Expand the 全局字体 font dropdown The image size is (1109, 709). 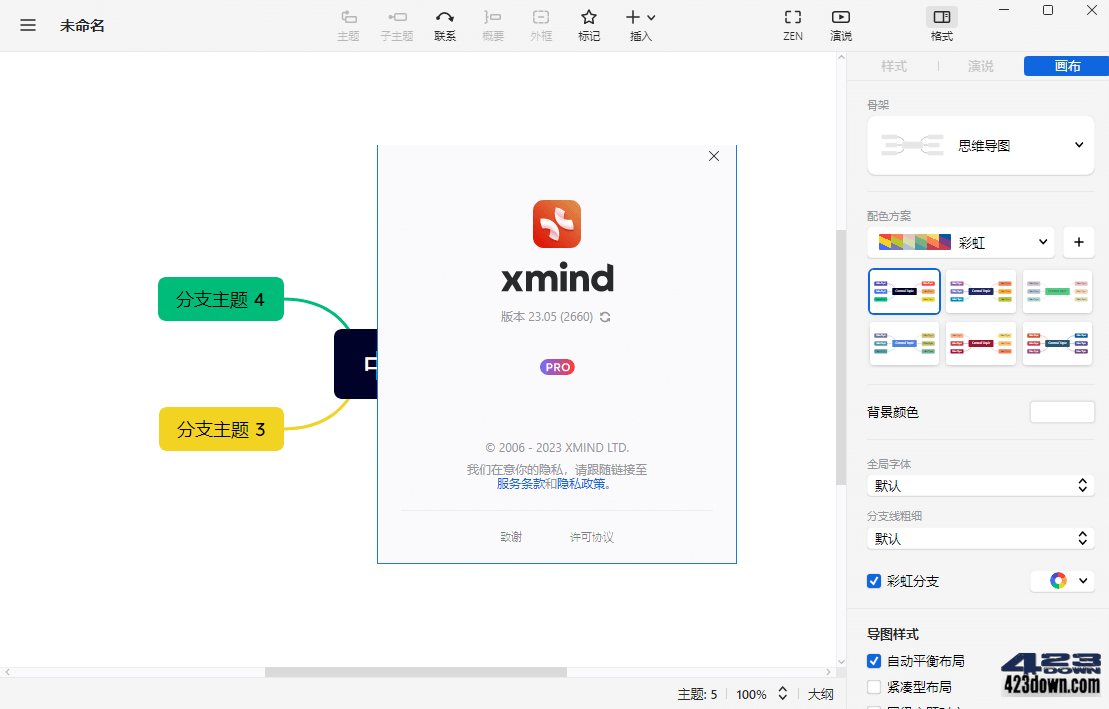[979, 486]
